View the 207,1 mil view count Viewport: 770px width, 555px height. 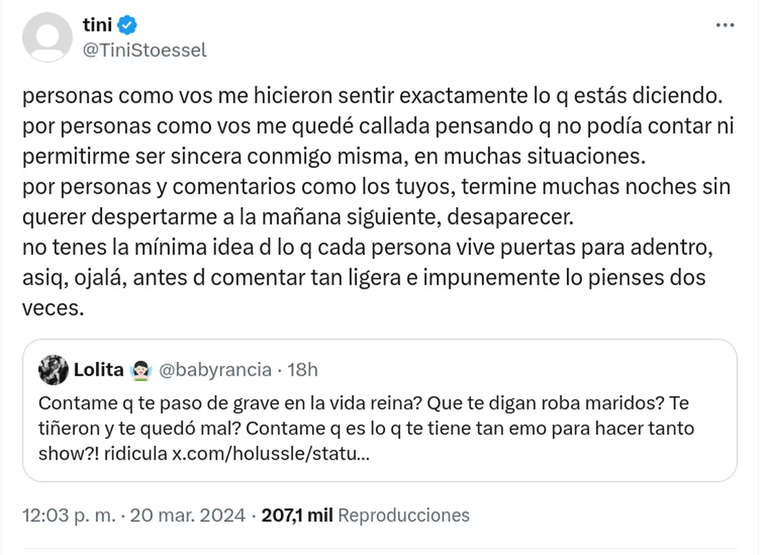[x=297, y=516]
